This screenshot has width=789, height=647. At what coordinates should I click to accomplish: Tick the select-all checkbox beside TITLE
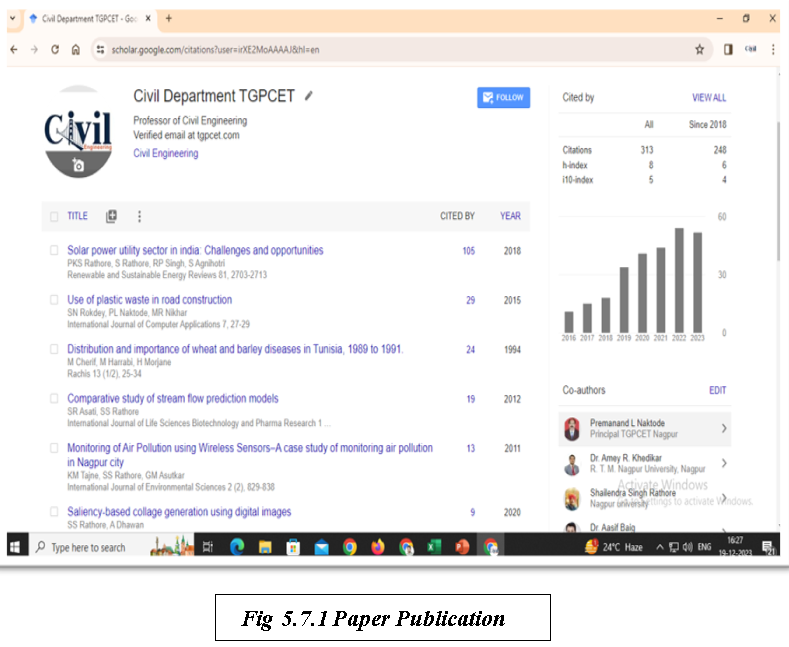point(54,216)
